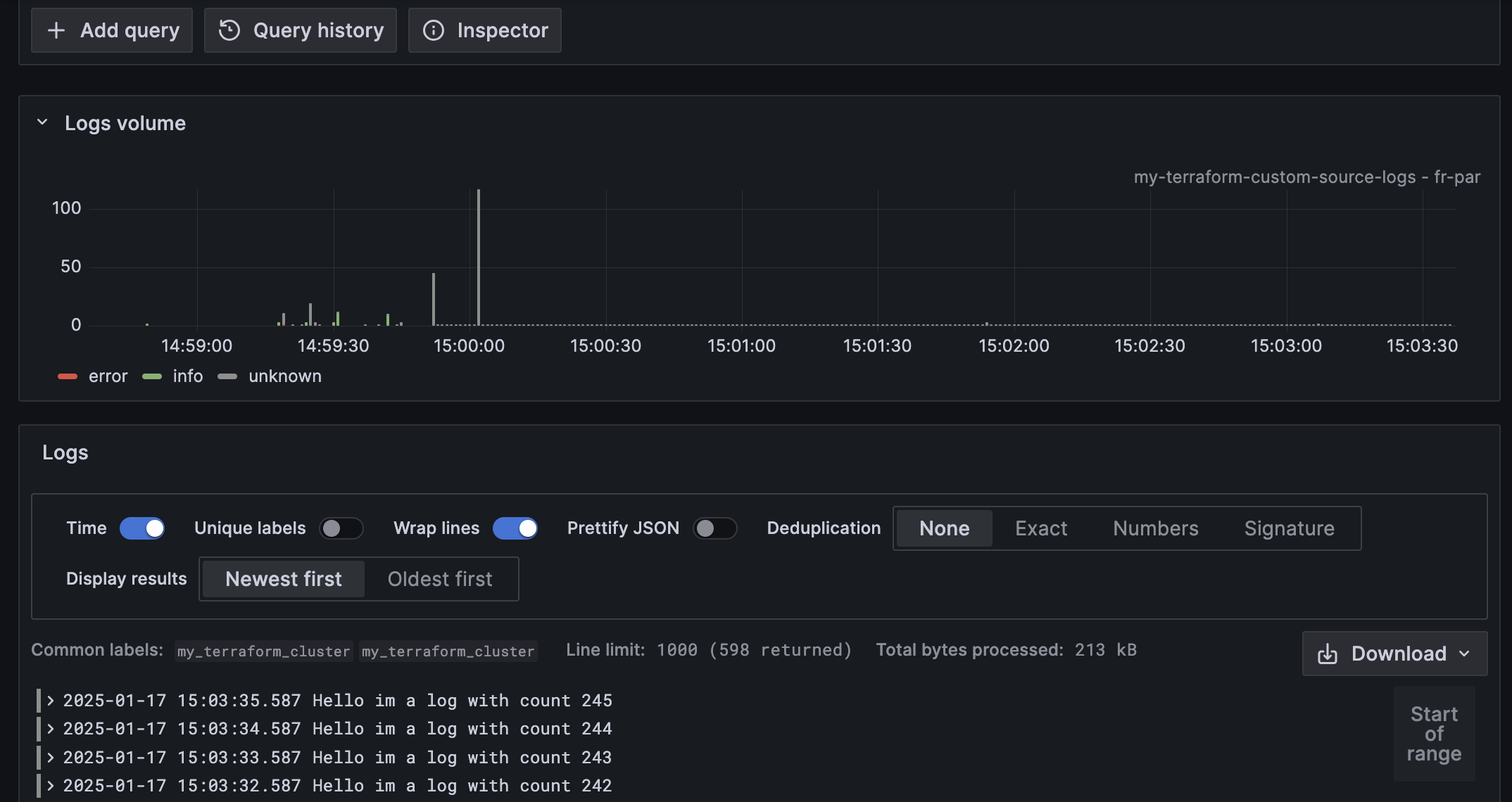
Task: Click the red error legend swatch
Action: tap(68, 376)
